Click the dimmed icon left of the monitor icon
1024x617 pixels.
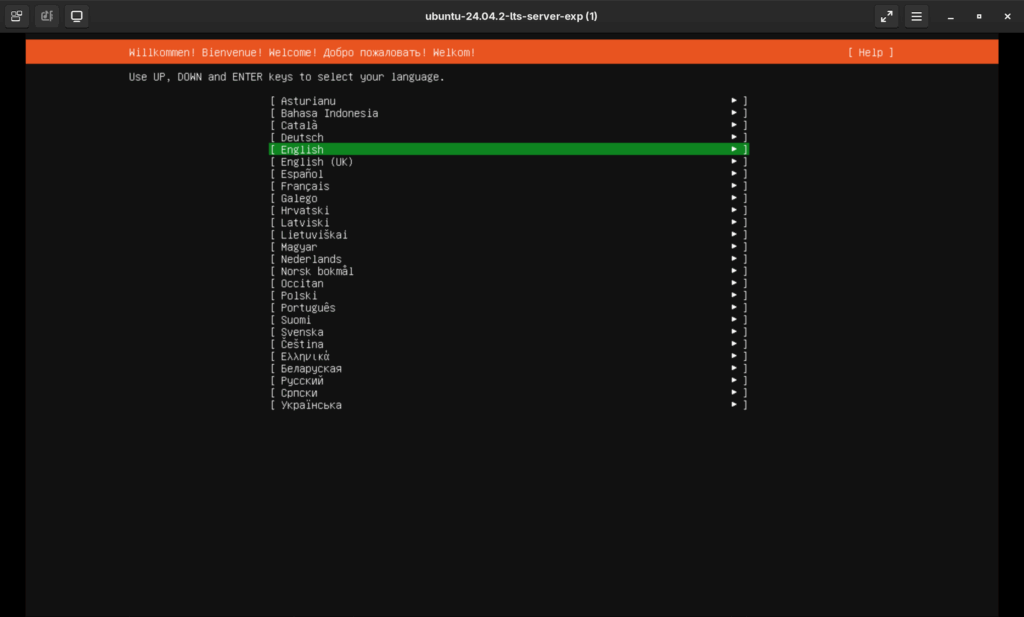point(46,16)
